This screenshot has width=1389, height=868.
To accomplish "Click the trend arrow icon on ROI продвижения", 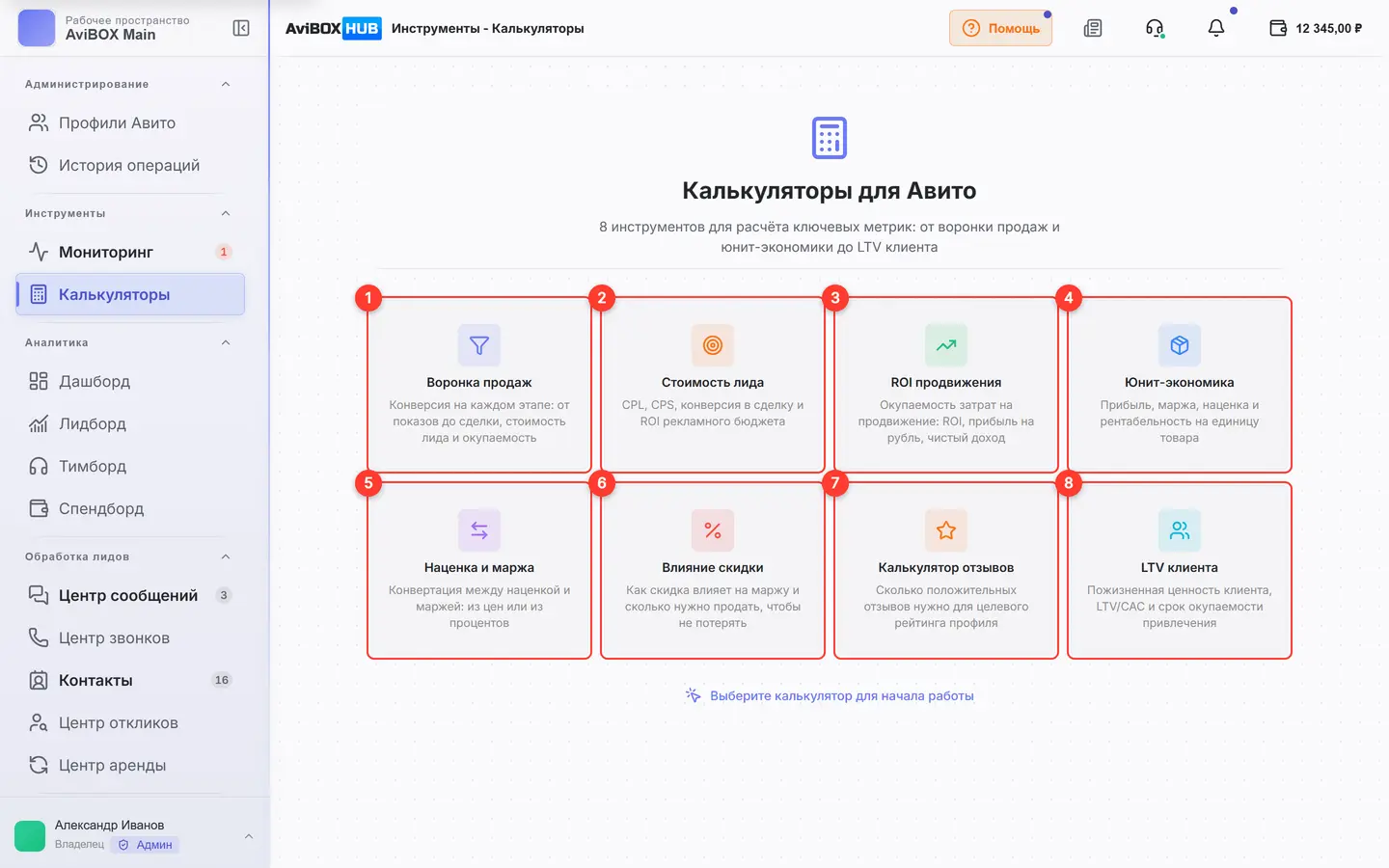I will (x=946, y=345).
